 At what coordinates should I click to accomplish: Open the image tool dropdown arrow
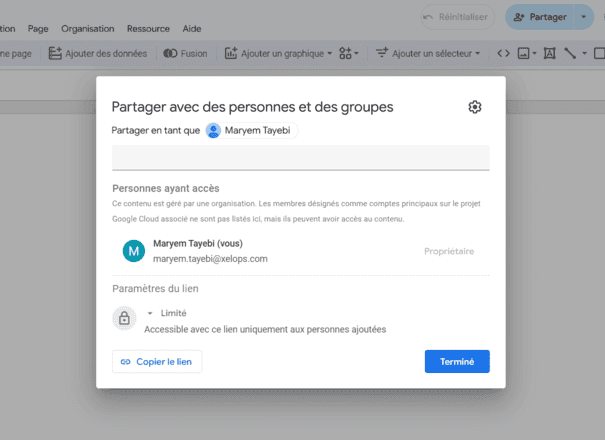[534, 53]
